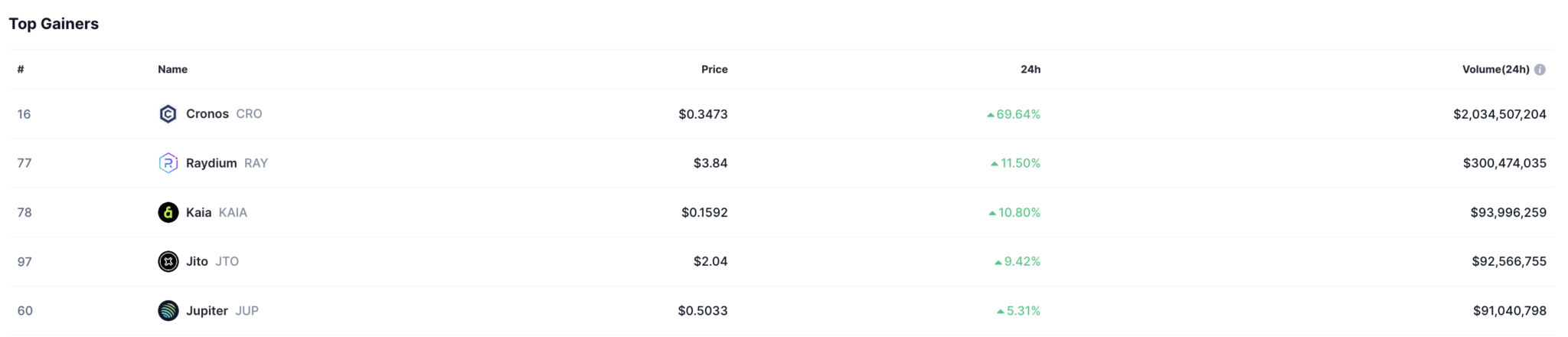
Task: Click the Raydium coin logo icon
Action: 168,163
